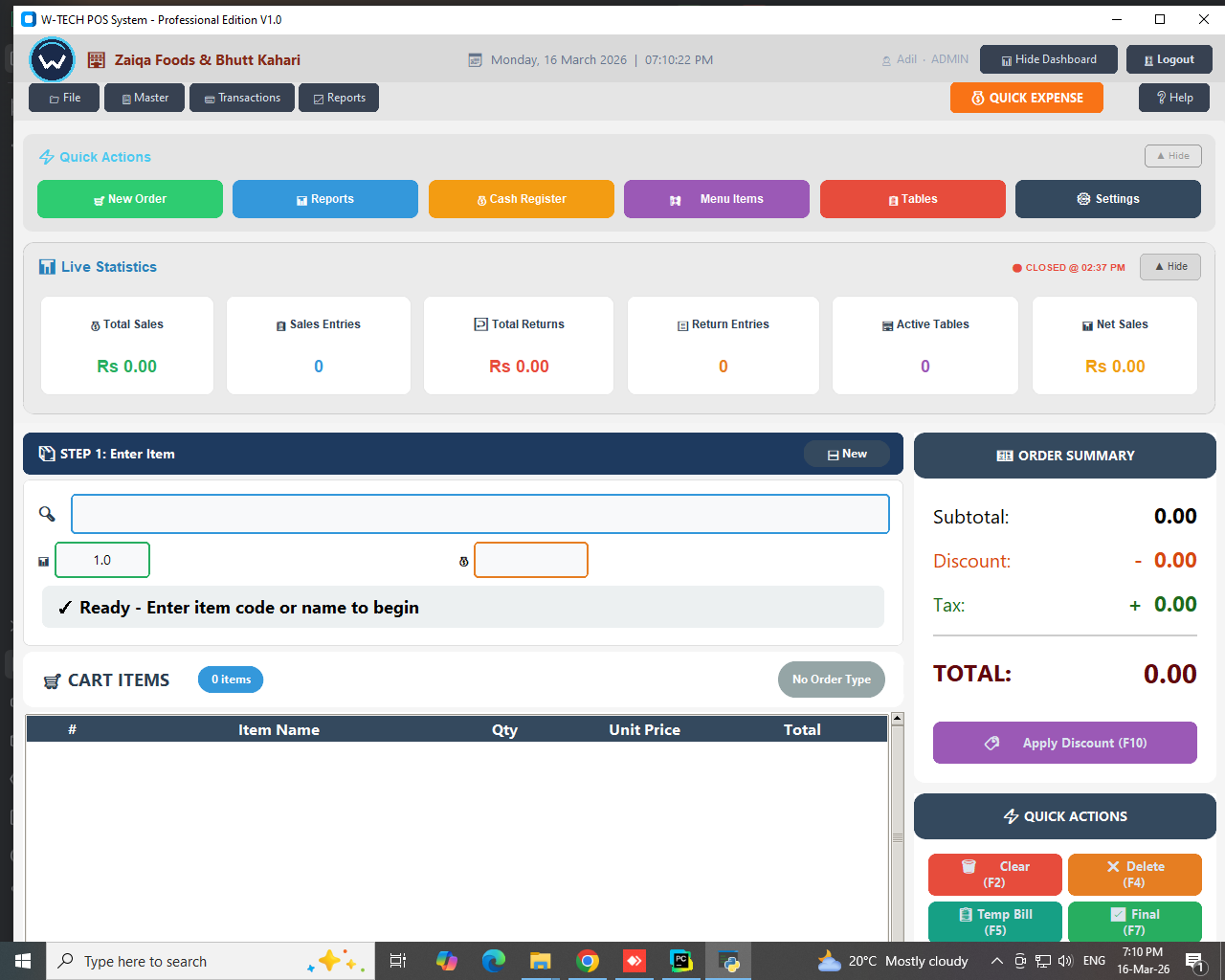
Task: Click the quantity icon beside the 1.0 field
Action: [x=43, y=562]
